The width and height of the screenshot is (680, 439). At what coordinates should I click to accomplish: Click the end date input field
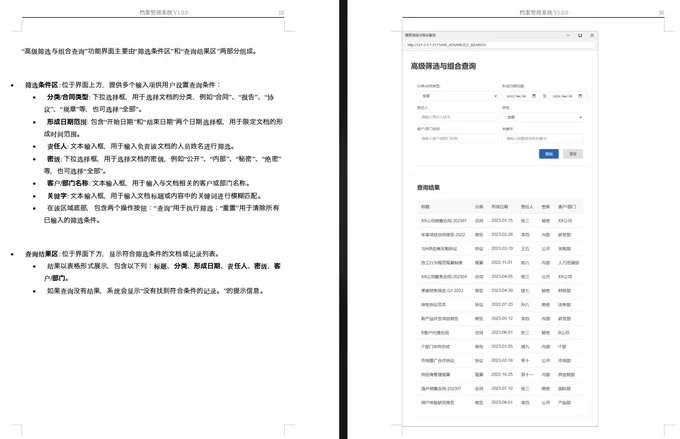[567, 96]
